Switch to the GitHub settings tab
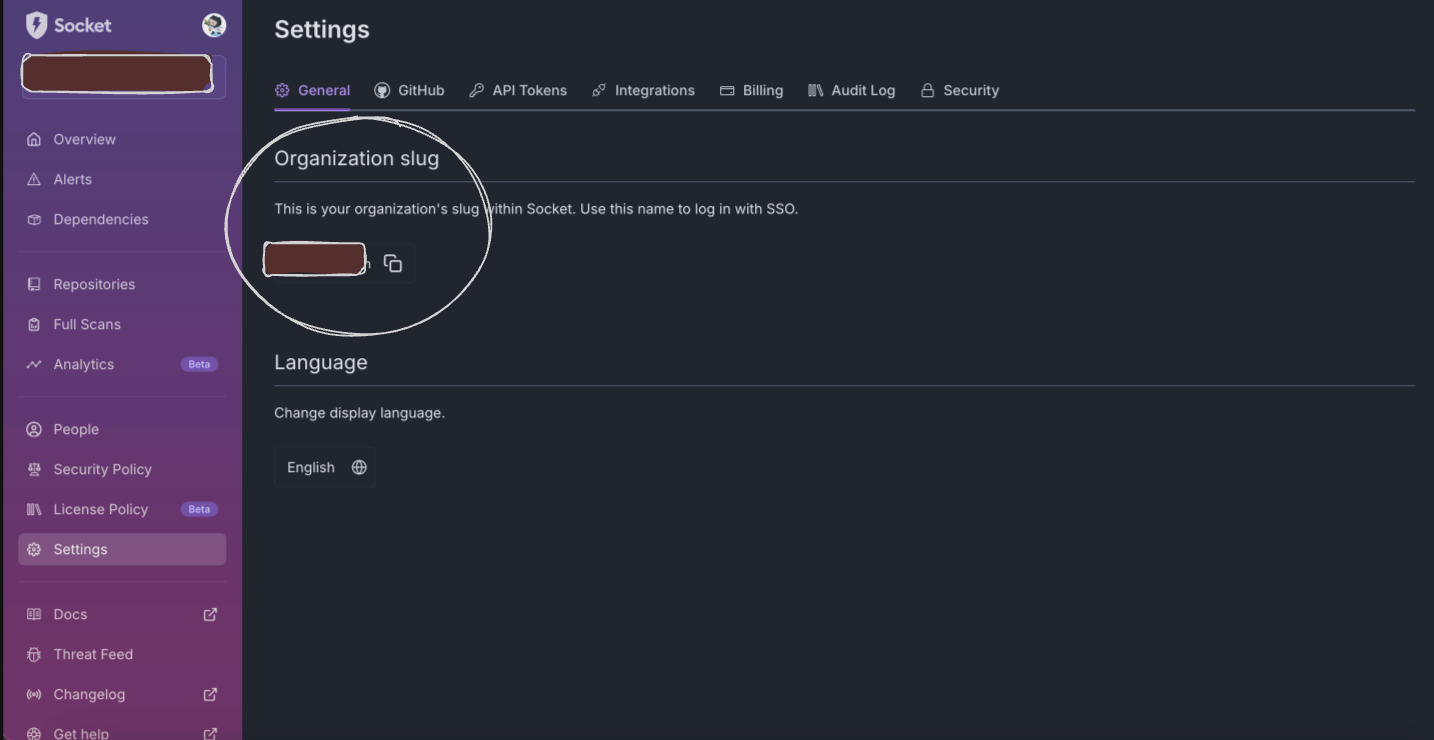1434x740 pixels. (410, 90)
